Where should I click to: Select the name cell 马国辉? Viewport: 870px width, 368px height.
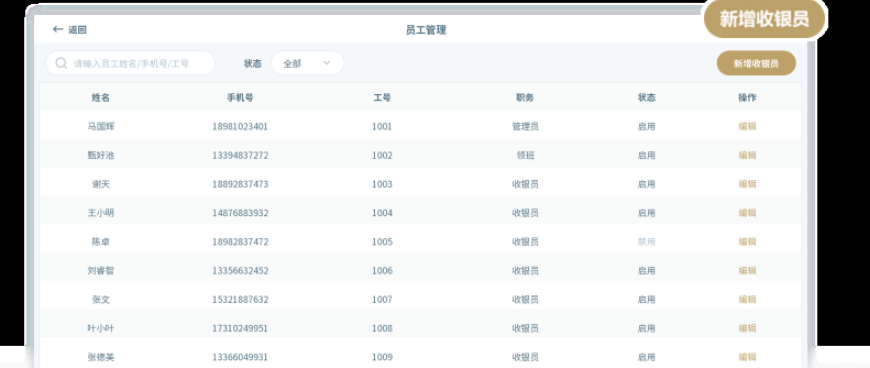tap(101, 127)
